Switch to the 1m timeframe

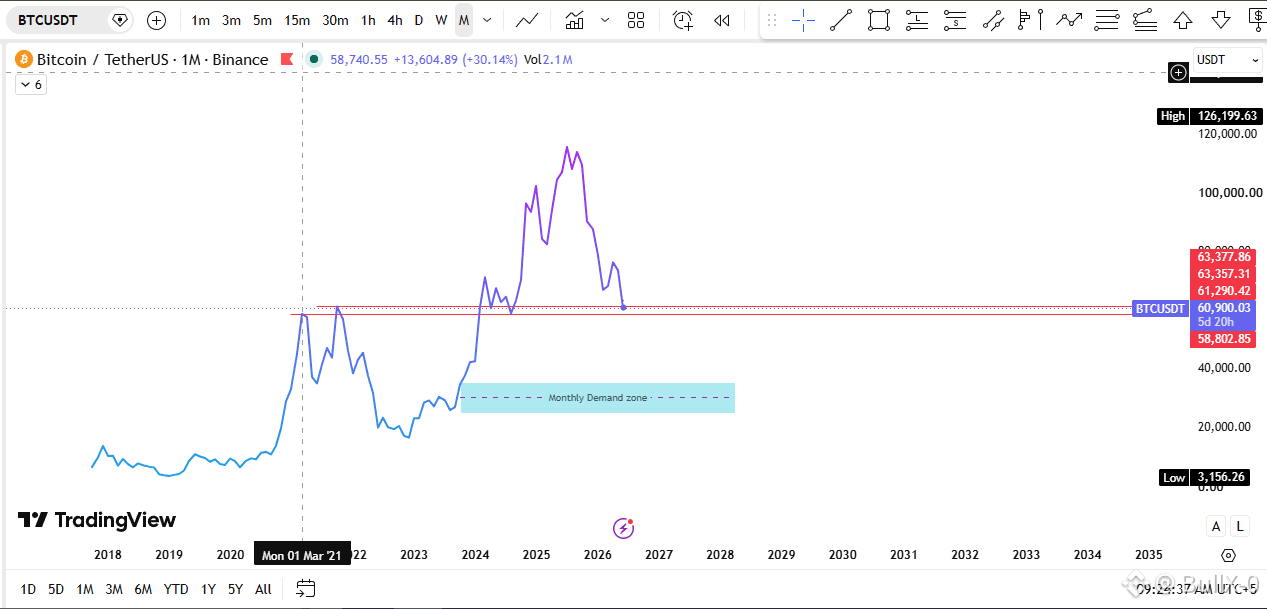[x=201, y=20]
